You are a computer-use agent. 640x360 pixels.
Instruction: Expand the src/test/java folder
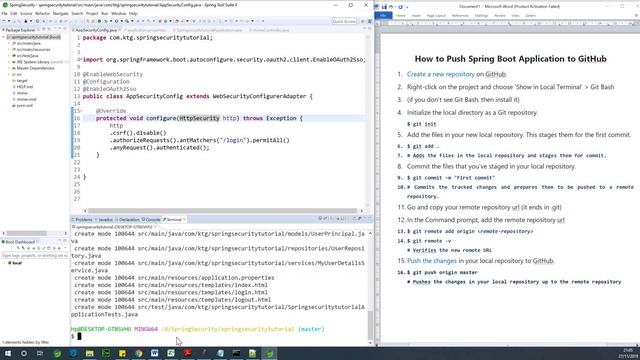(9, 56)
